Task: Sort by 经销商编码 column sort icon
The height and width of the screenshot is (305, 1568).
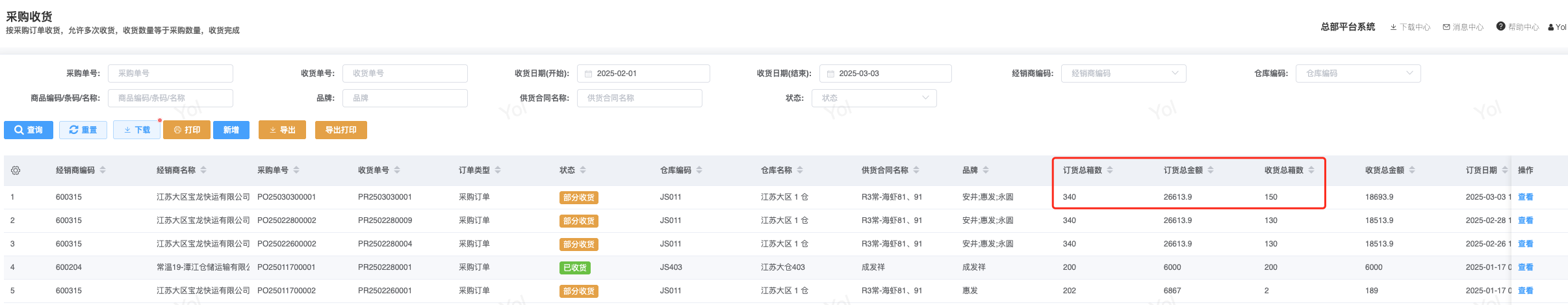Action: (103, 170)
